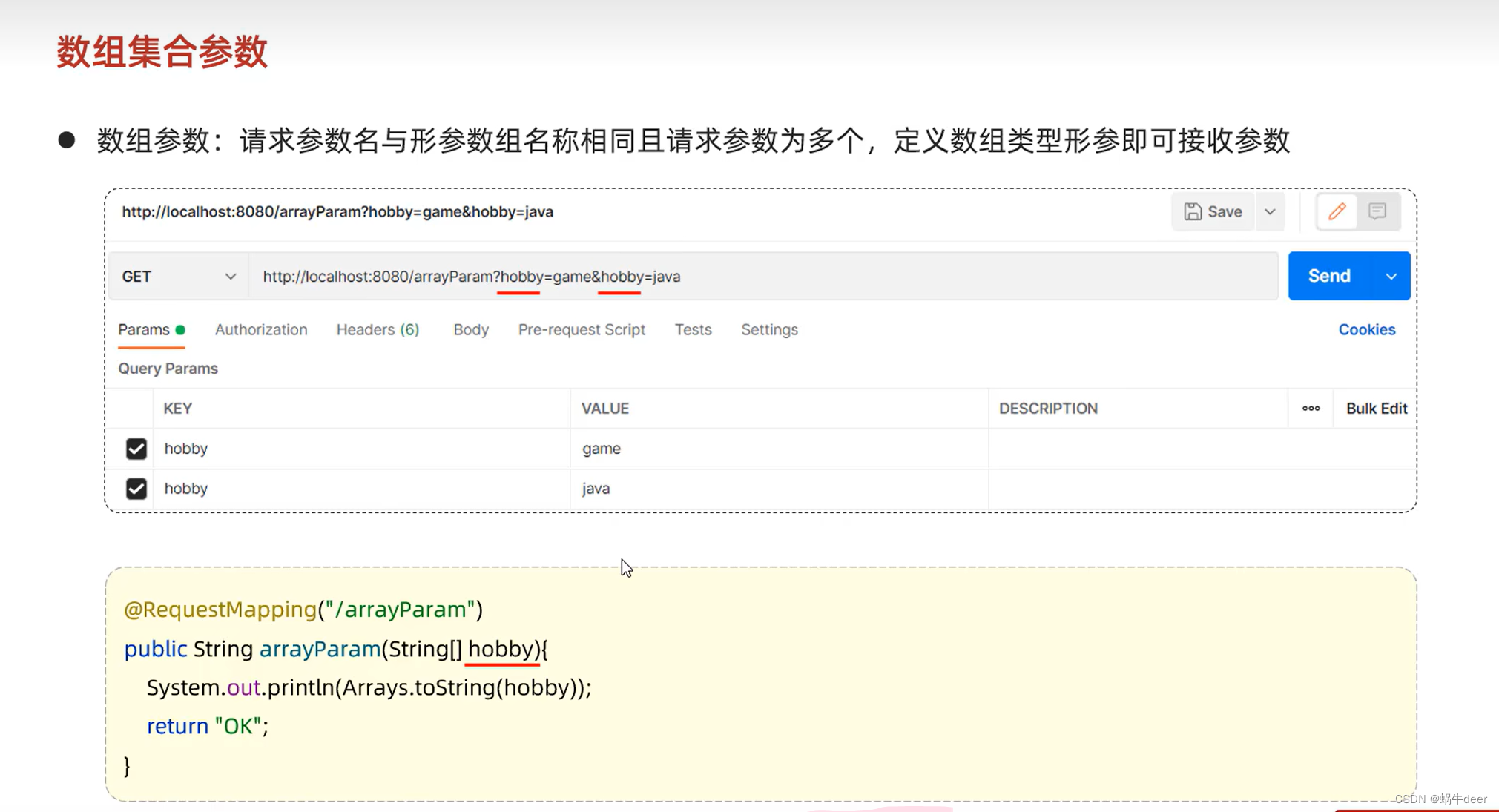Viewport: 1499px width, 812px height.
Task: Uncheck the hobby java parameter checkbox
Action: tap(136, 489)
